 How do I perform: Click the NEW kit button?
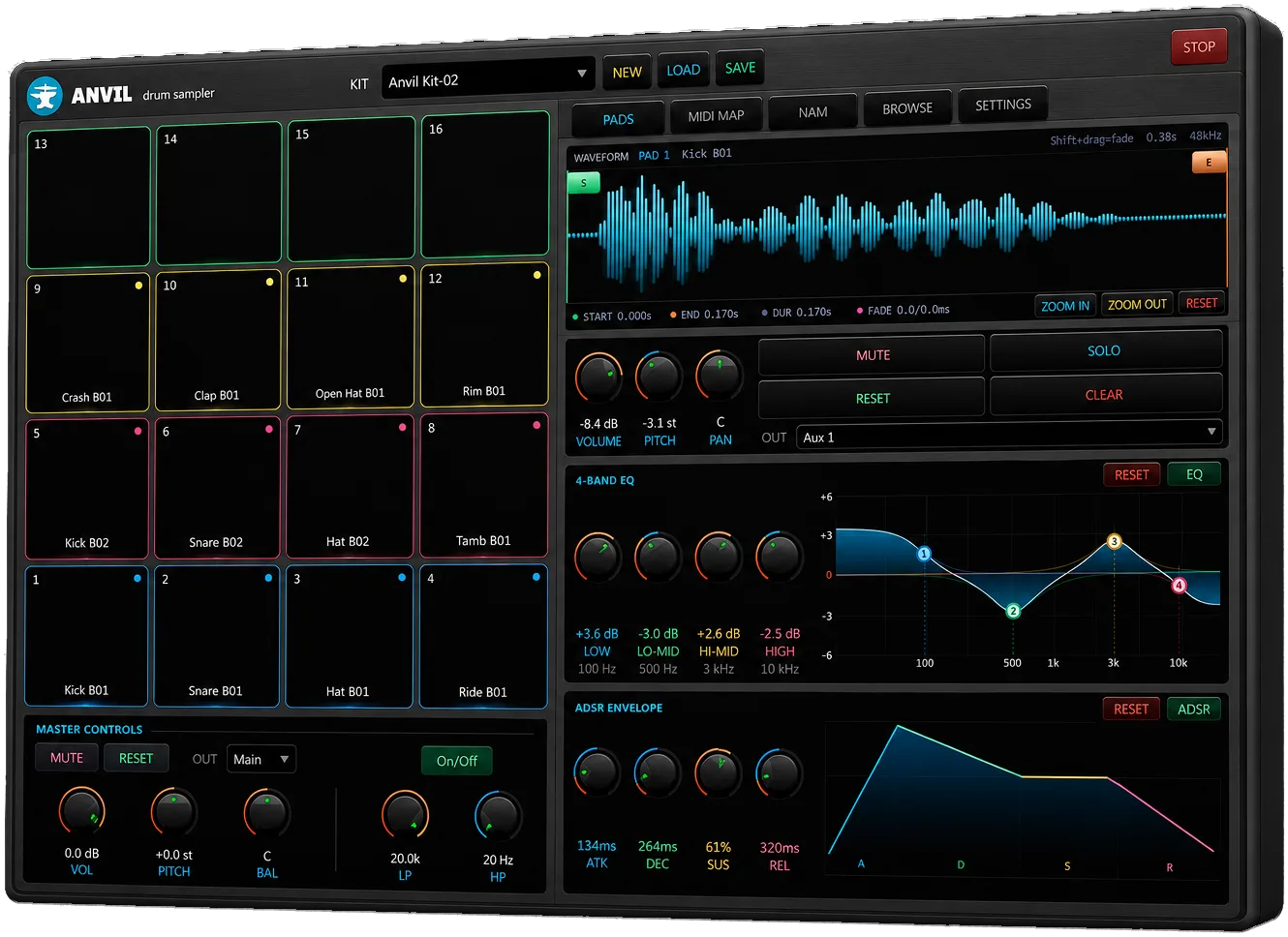628,72
